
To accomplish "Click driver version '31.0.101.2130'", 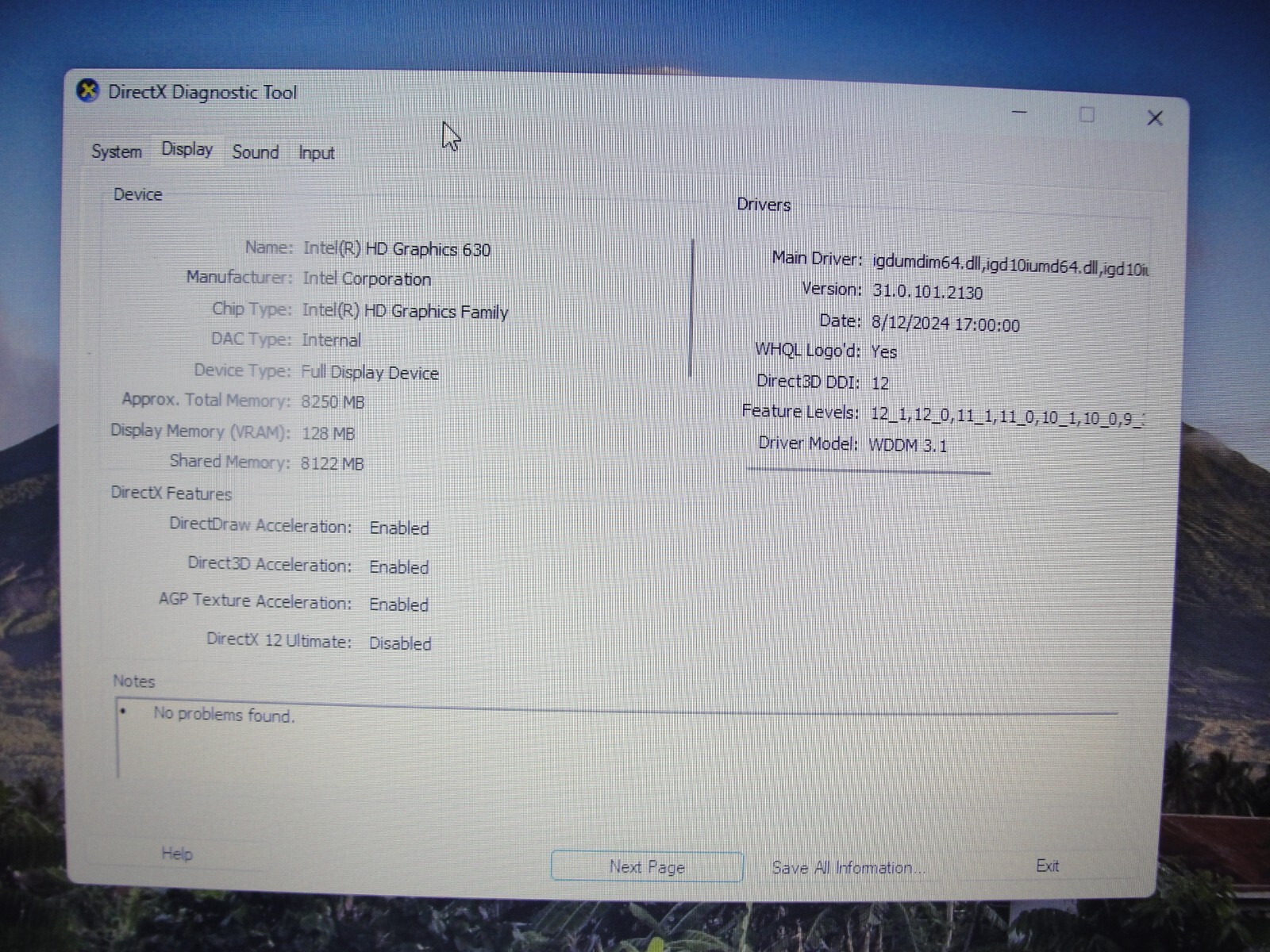I will (x=928, y=292).
